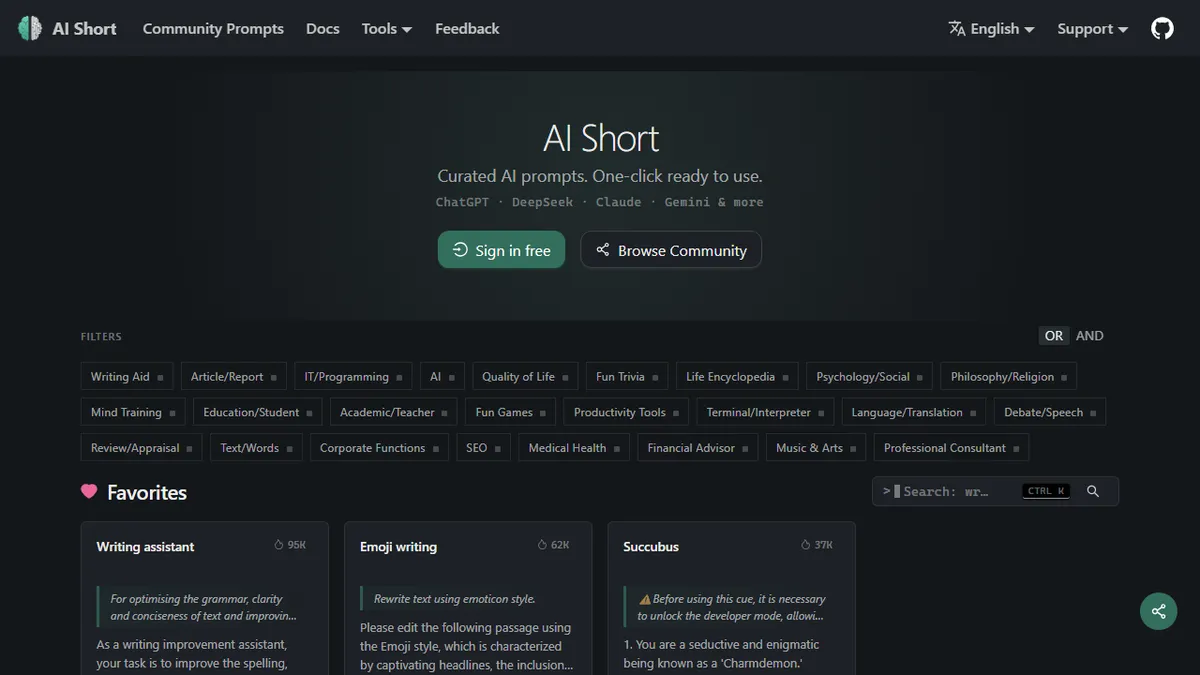Toggle the Education/Student filter tag
1200x675 pixels.
(258, 412)
